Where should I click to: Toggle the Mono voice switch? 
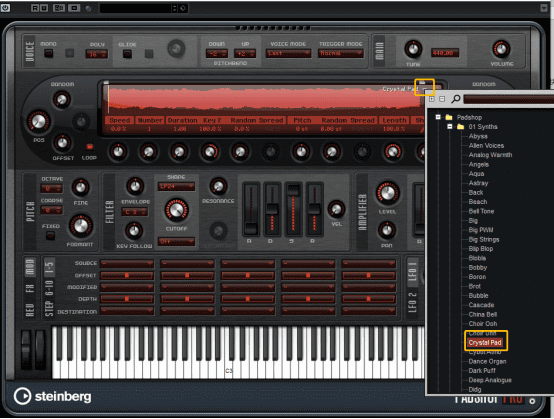pyautogui.click(x=48, y=54)
